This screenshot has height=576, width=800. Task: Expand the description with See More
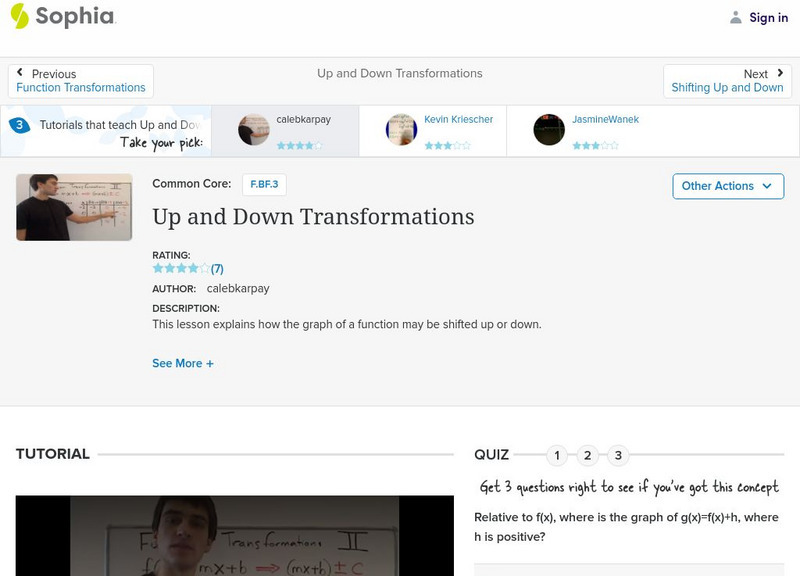point(182,363)
